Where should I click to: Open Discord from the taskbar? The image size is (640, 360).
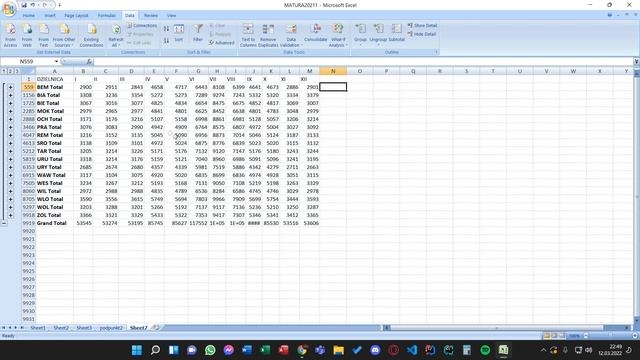point(375,350)
